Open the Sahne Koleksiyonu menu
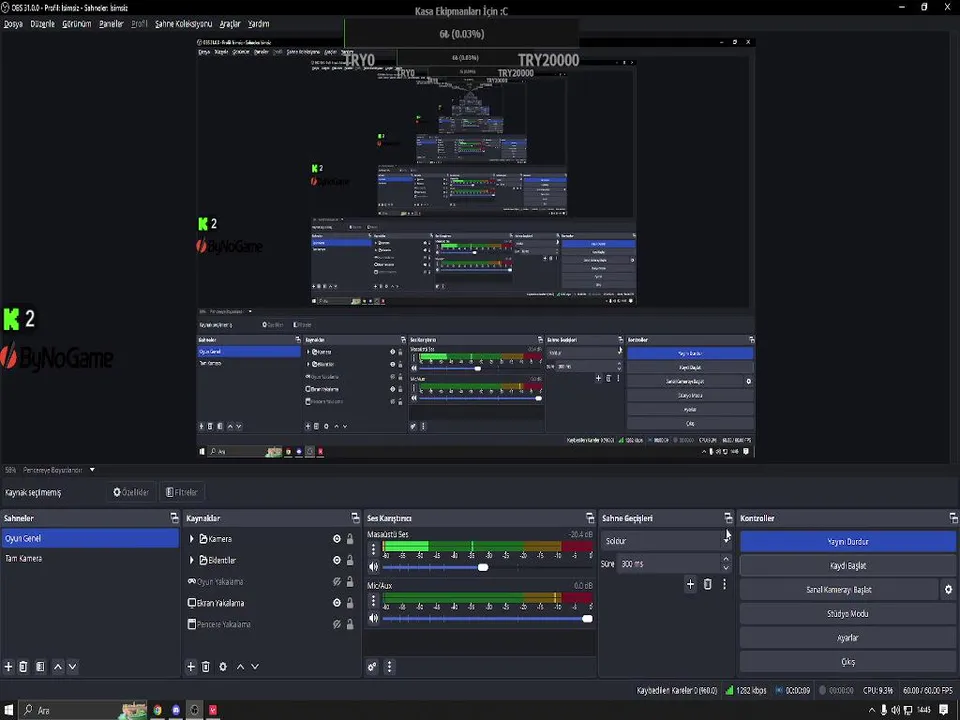Image resolution: width=960 pixels, height=720 pixels. (183, 24)
